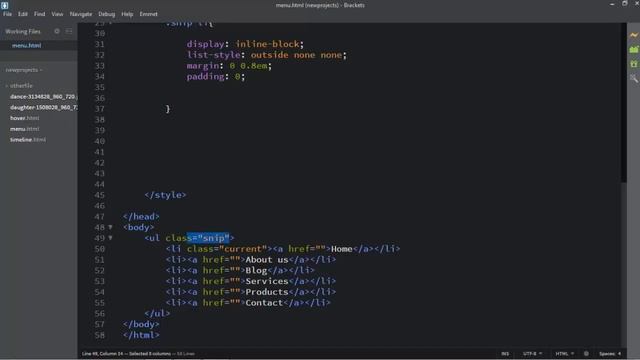640x360 pixels.
Task: Click the closing </head> tag
Action: pos(141,216)
